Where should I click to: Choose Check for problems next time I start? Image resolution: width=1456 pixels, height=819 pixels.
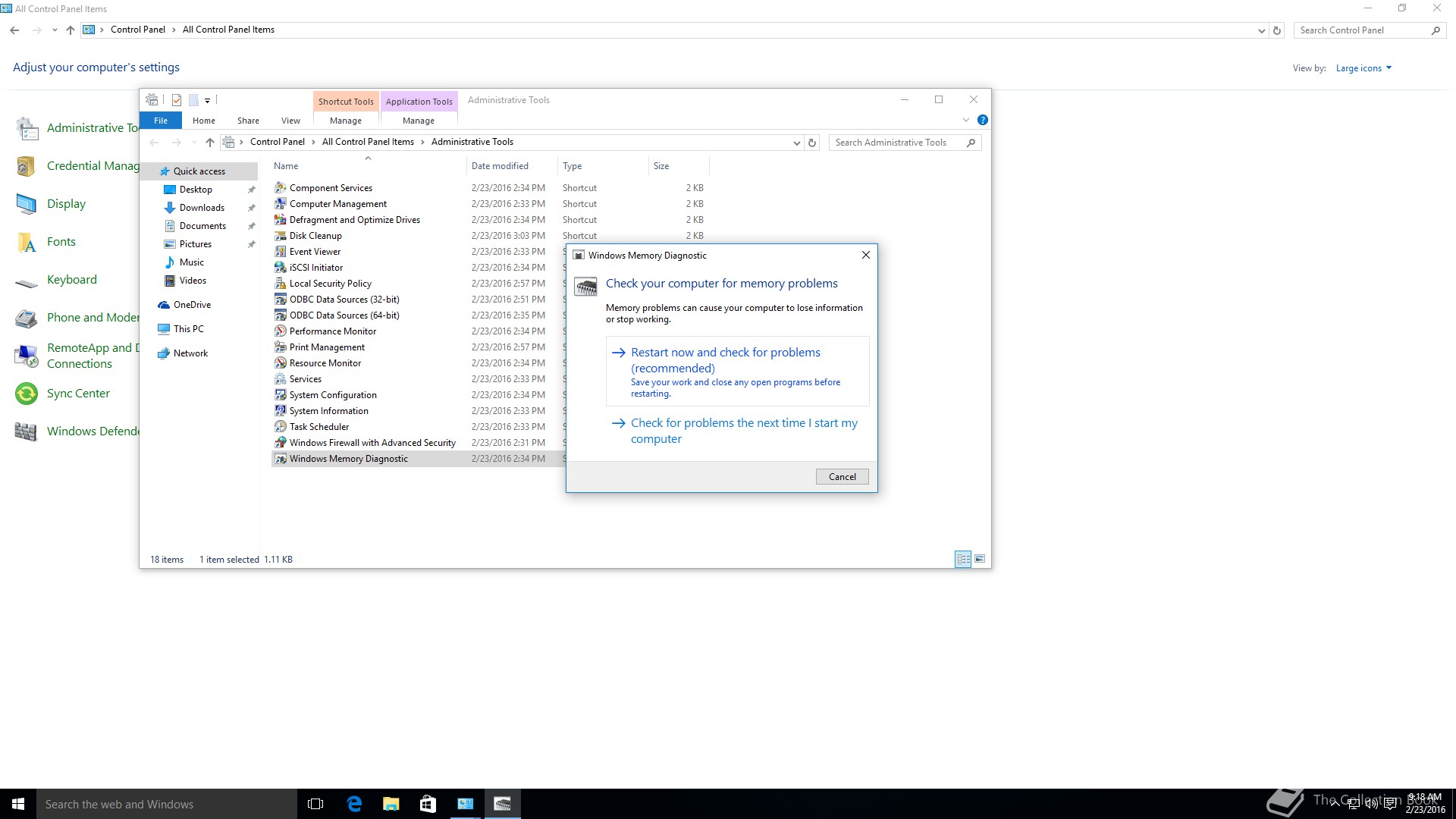(737, 431)
